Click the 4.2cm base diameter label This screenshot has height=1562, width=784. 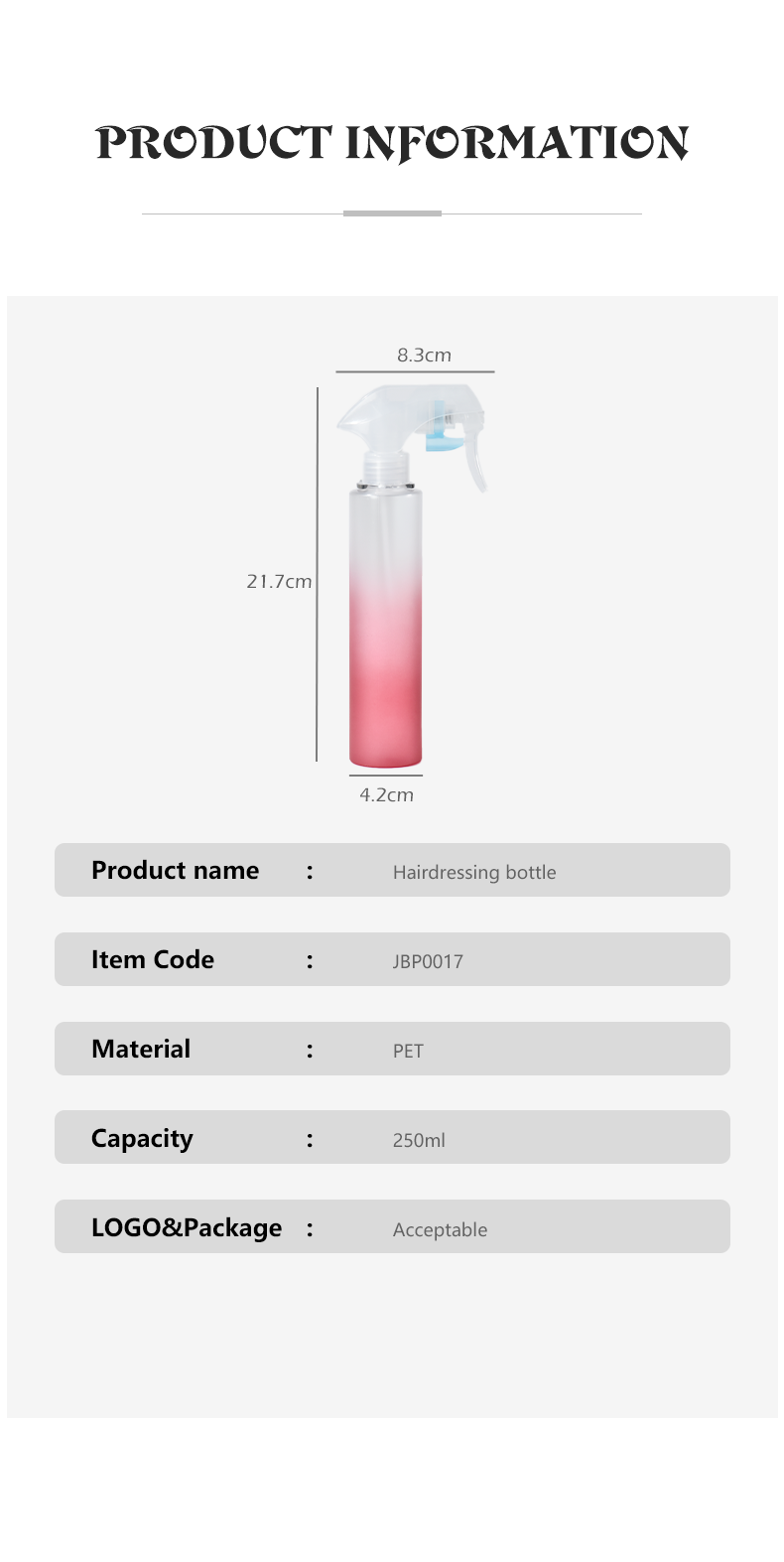[x=386, y=794]
